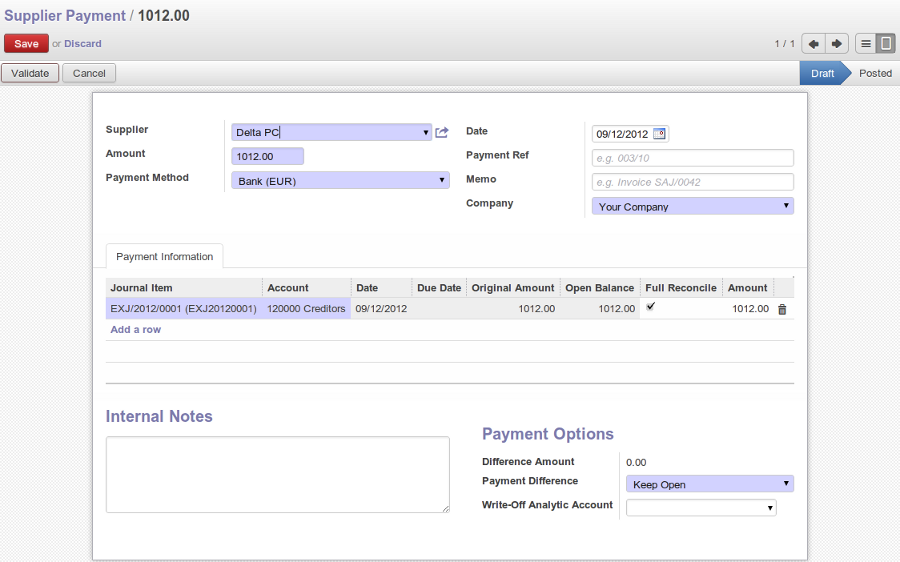
Task: Open the Payment Method dropdown
Action: [340, 181]
